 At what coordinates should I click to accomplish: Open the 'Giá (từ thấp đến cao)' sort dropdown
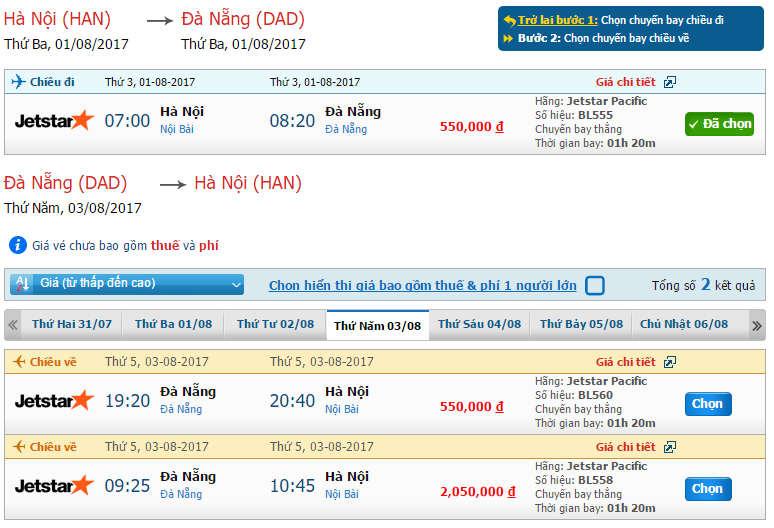[127, 284]
